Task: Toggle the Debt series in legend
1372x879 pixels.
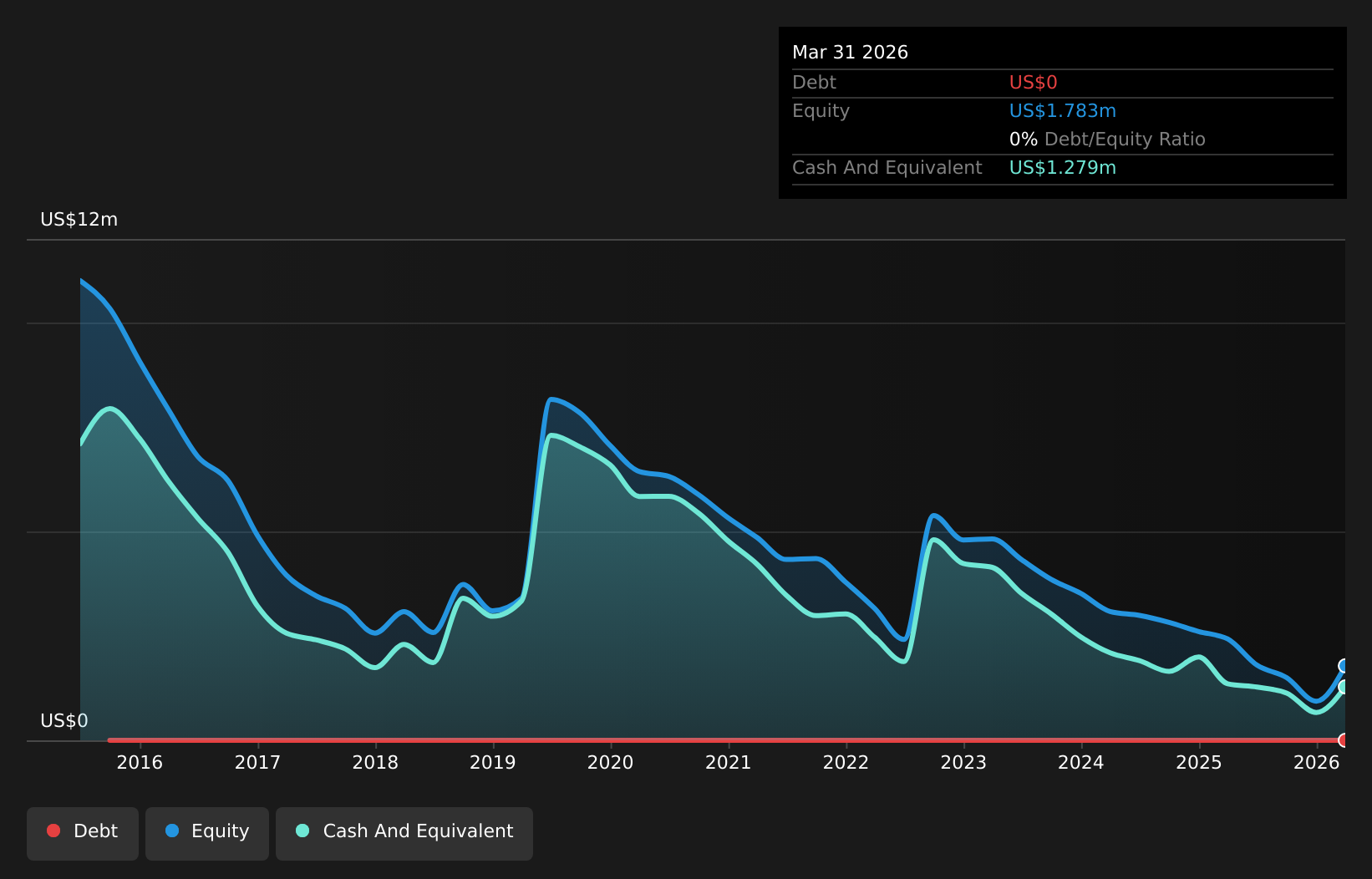Action: (83, 833)
